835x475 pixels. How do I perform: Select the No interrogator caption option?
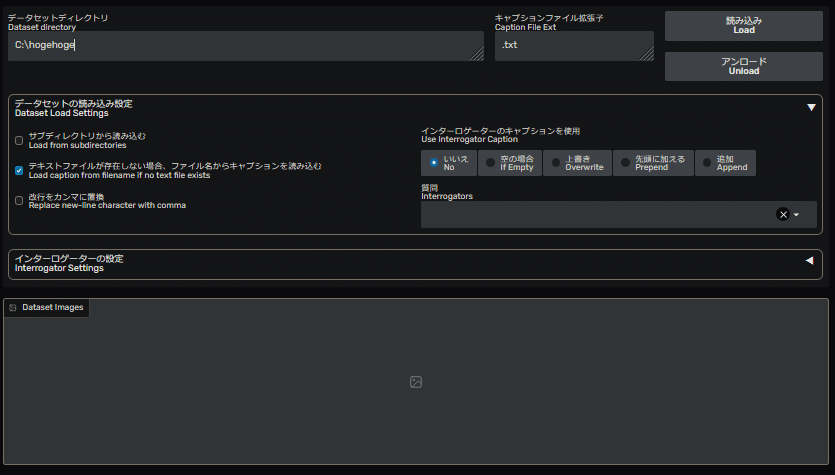click(449, 163)
